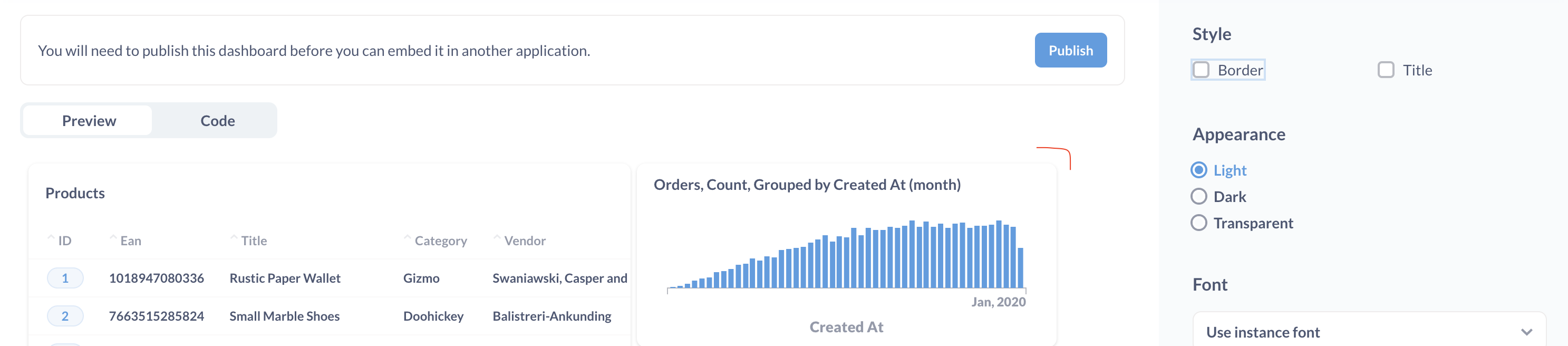Viewport: 1568px width, 346px height.
Task: Keep the Light appearance selected
Action: (1199, 170)
